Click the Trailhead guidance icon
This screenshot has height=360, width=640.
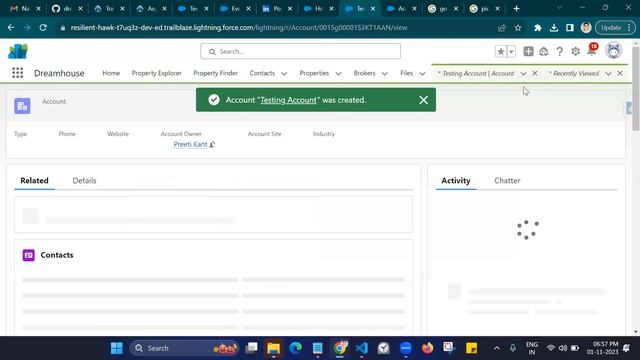click(544, 51)
